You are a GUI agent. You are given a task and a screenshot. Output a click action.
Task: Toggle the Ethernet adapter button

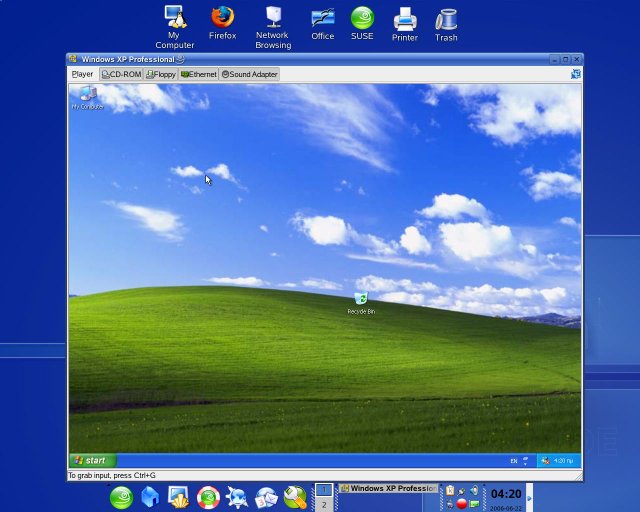(198, 74)
